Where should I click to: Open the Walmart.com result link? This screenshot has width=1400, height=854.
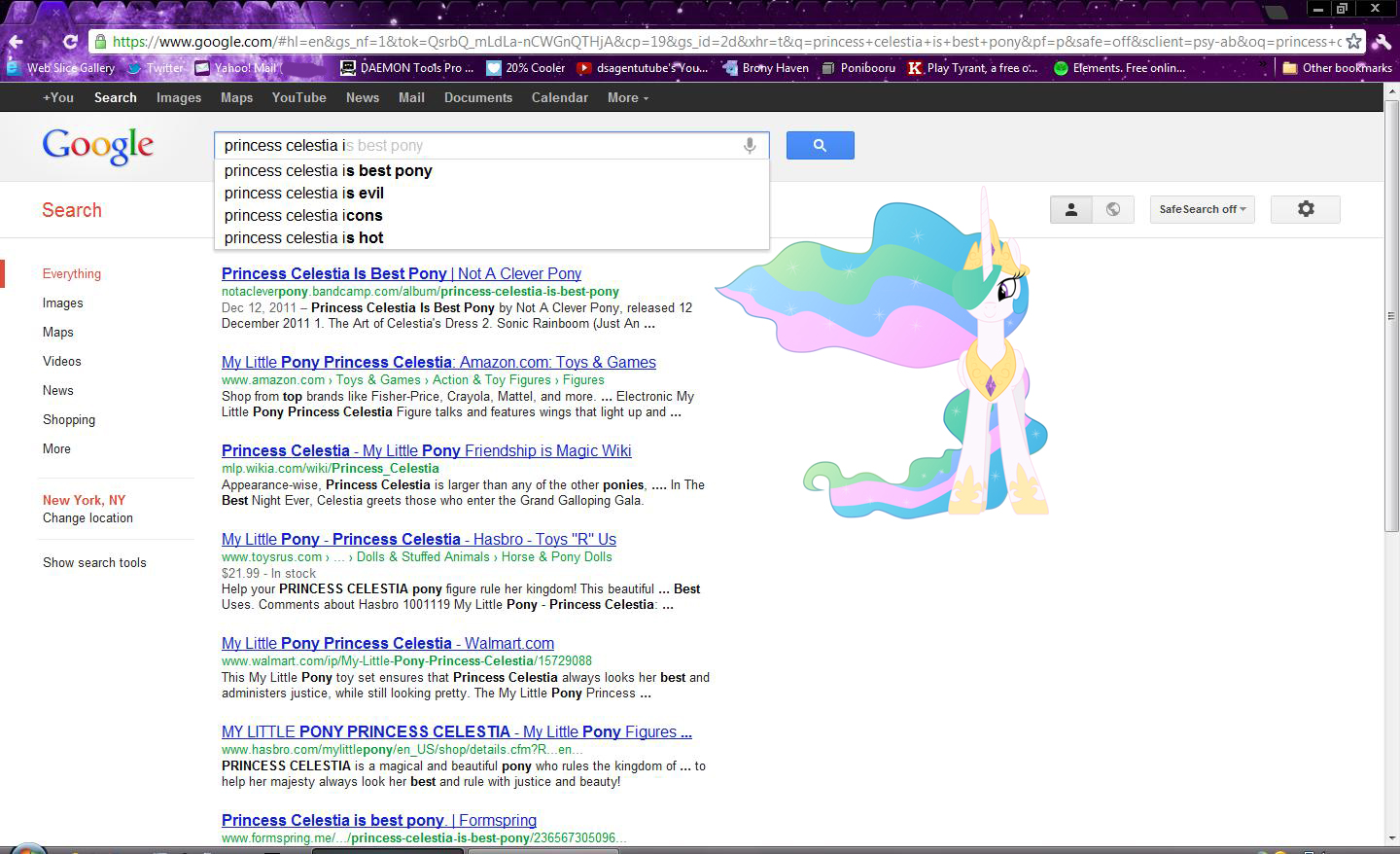click(x=388, y=643)
